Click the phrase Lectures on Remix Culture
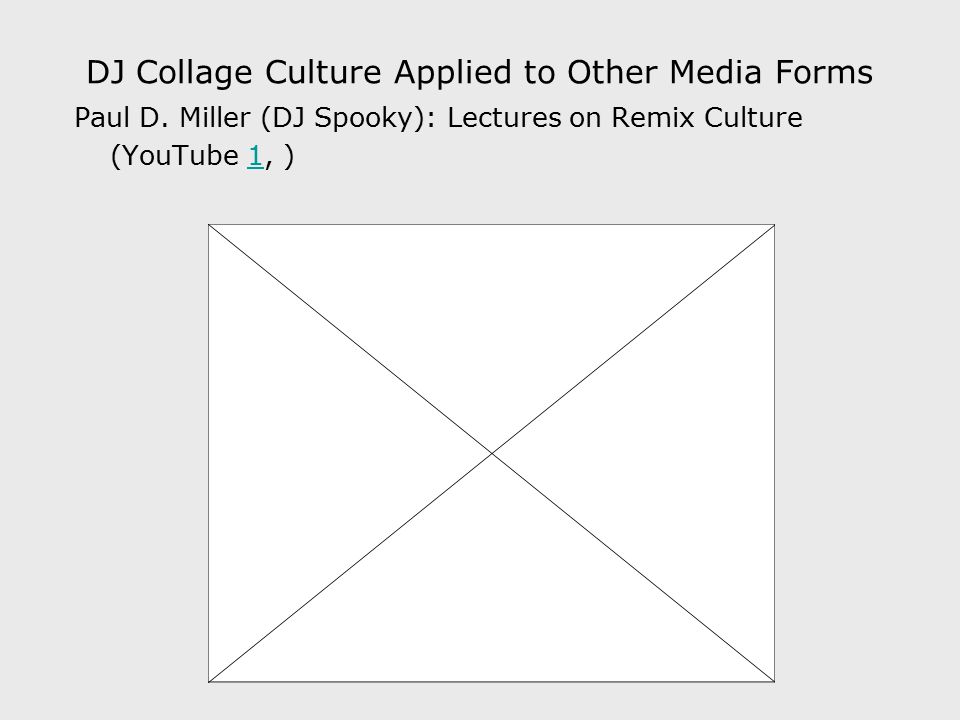Screen dimensions: 960x720 (624, 118)
